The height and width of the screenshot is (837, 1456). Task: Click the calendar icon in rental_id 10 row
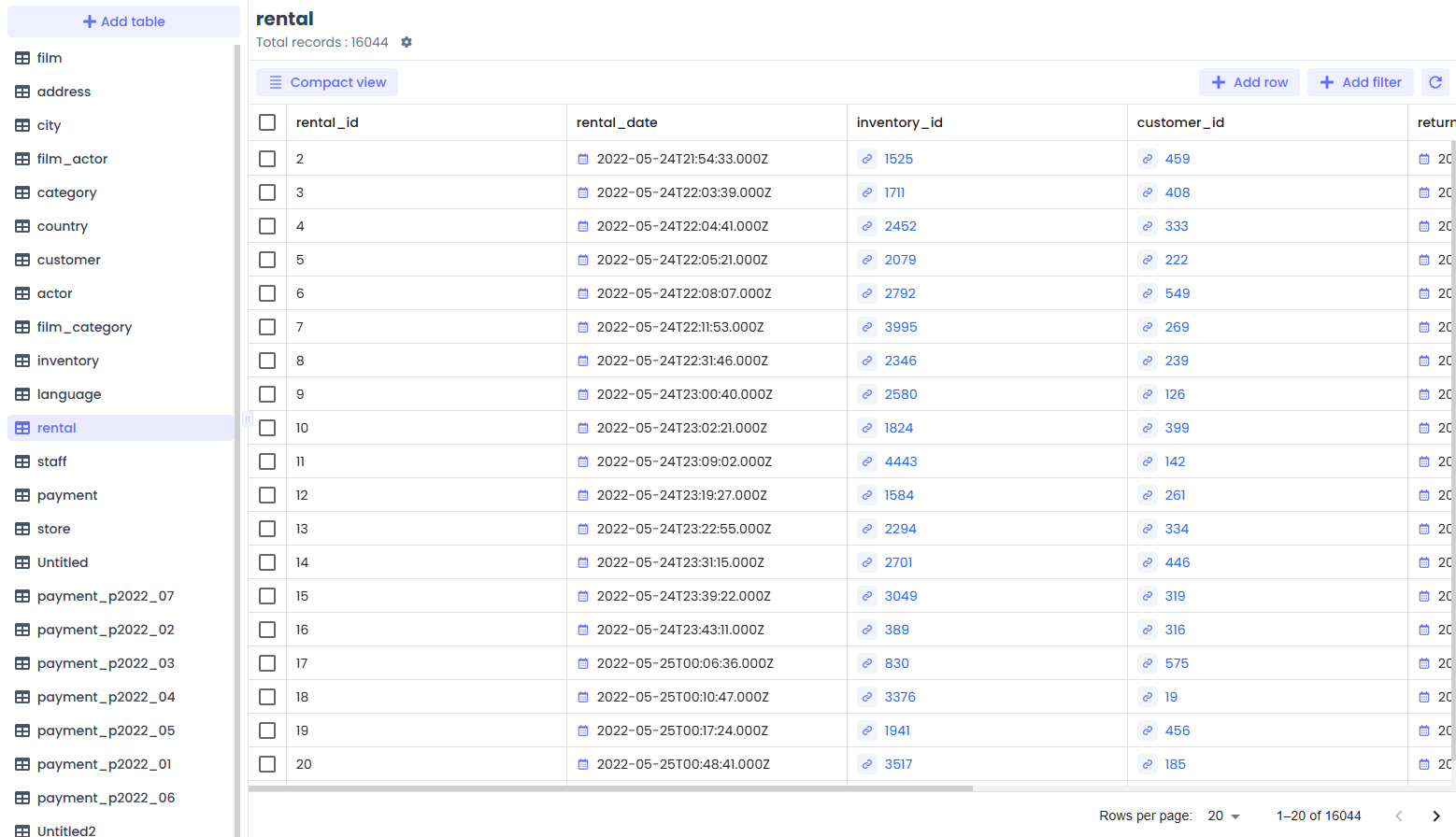pos(583,428)
